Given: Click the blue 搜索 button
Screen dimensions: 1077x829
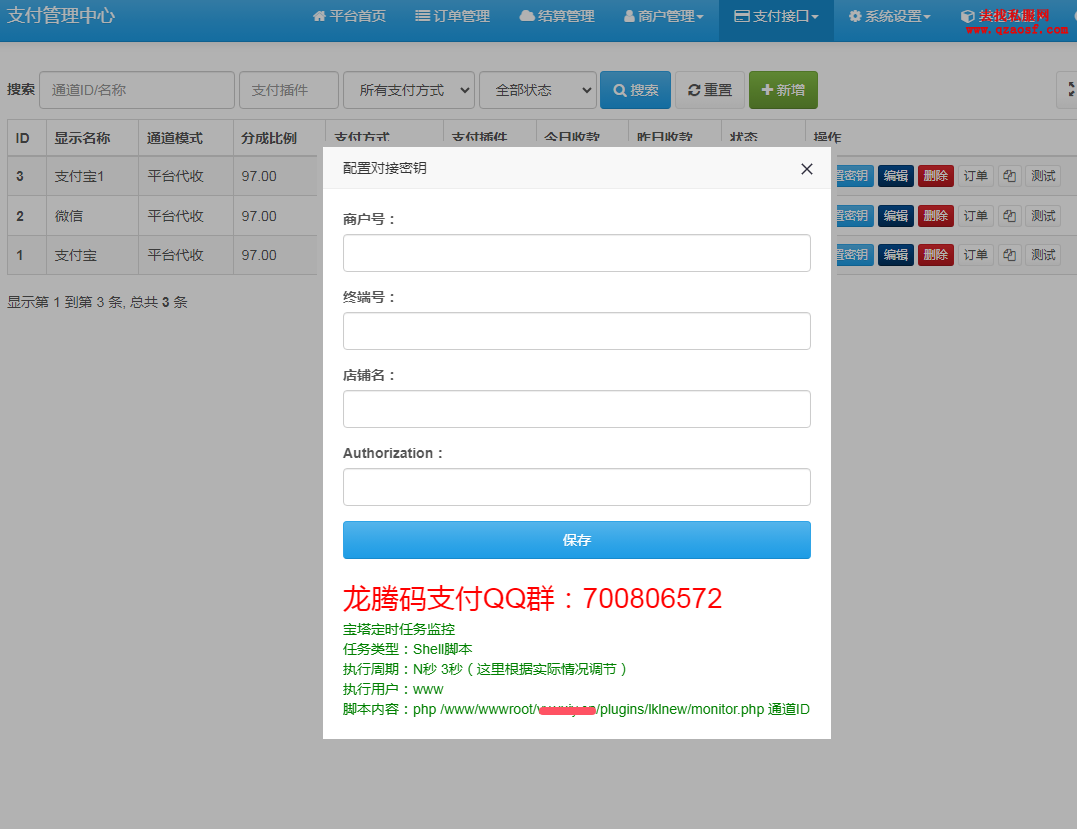Looking at the screenshot, I should (x=635, y=90).
